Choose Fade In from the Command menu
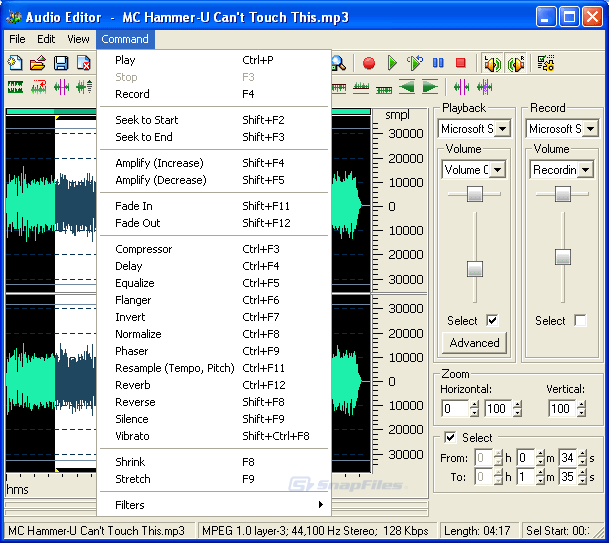The height and width of the screenshot is (543, 609). tap(214, 206)
